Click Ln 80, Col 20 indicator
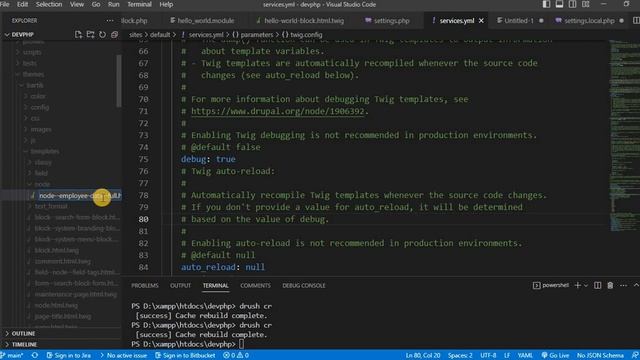Screen dimensions: 640x360 pyautogui.click(x=423, y=356)
